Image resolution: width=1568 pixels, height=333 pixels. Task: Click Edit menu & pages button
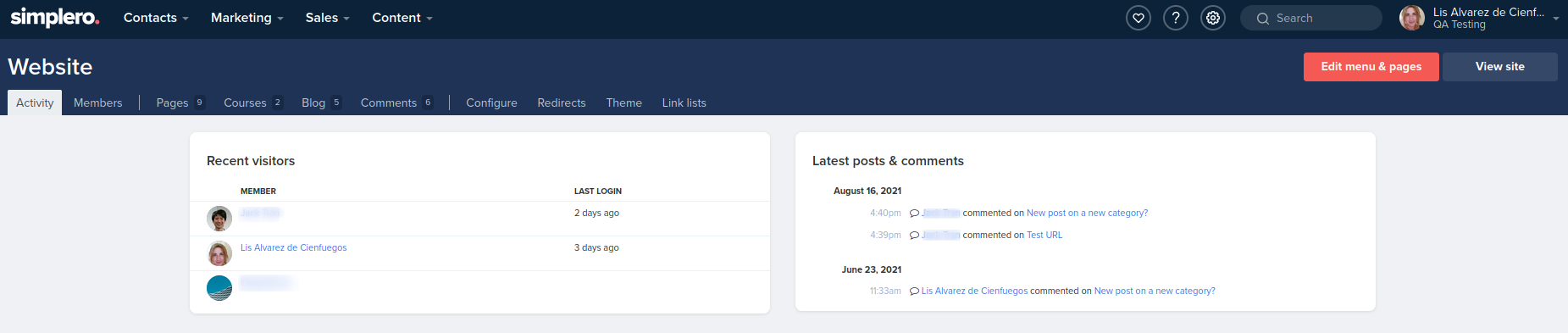(x=1371, y=67)
